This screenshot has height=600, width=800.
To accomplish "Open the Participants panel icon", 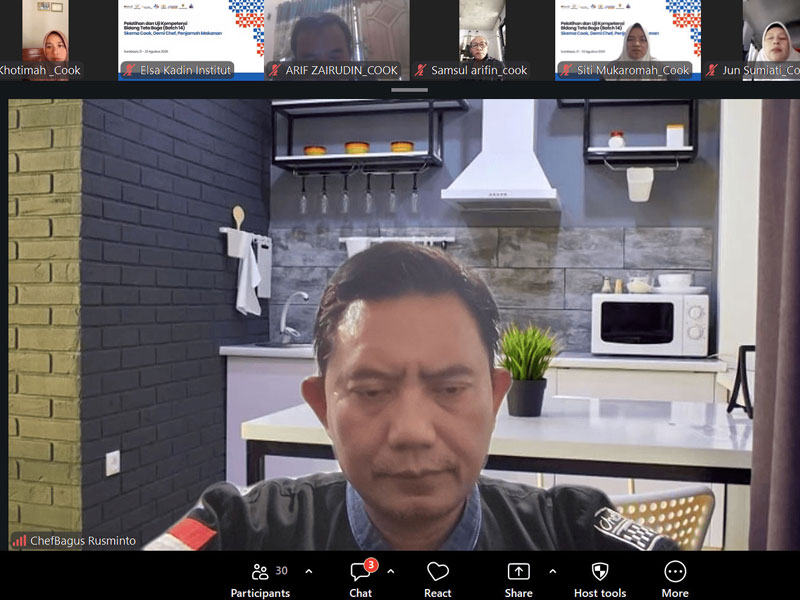I will tap(260, 572).
